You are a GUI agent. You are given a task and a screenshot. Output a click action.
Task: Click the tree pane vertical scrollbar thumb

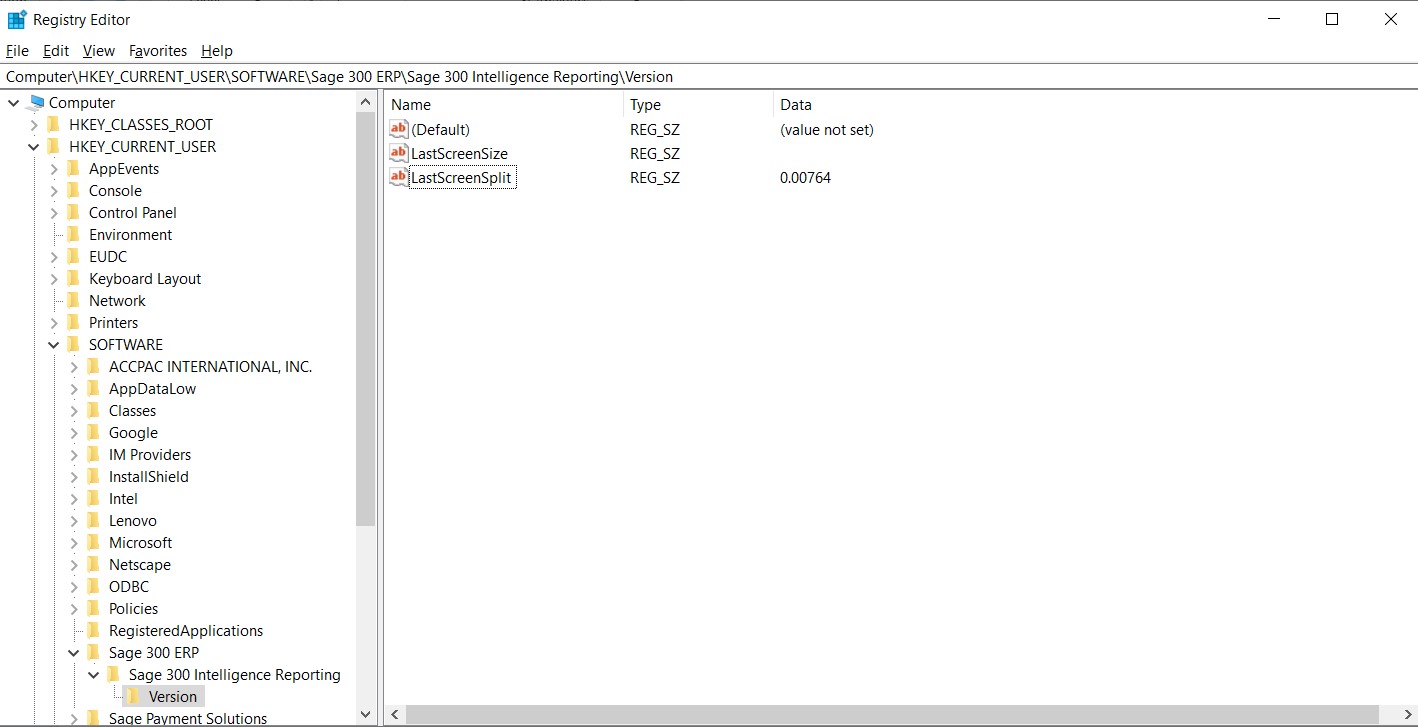(x=365, y=319)
